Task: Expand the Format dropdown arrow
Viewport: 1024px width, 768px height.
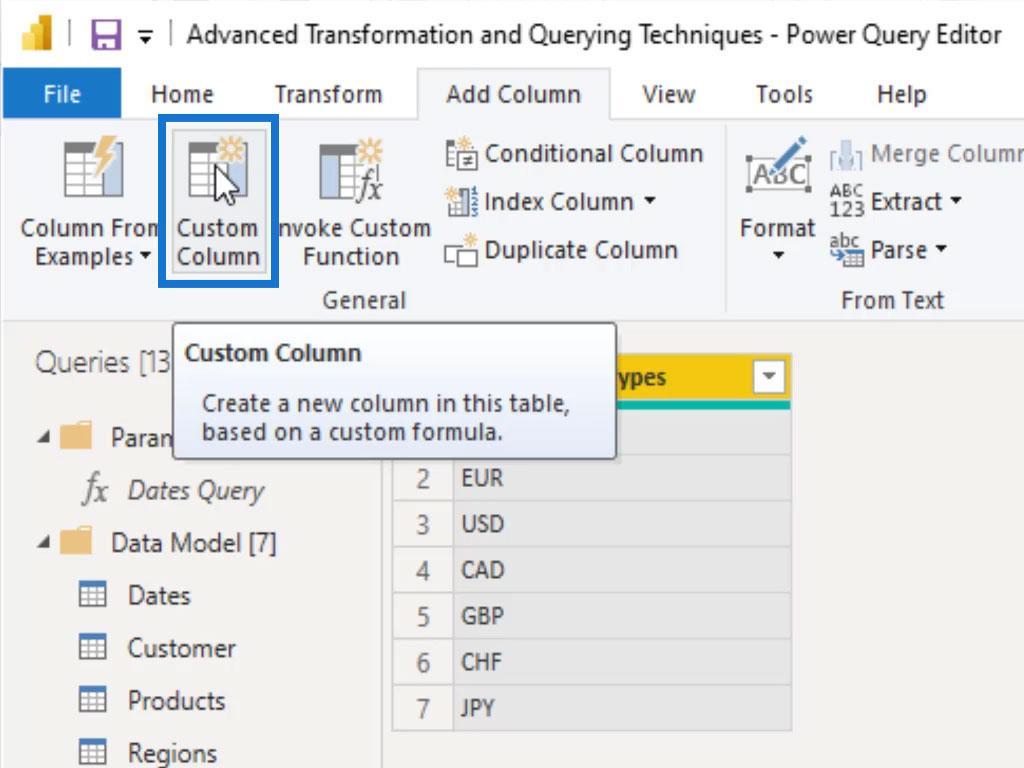Action: pyautogui.click(x=778, y=255)
